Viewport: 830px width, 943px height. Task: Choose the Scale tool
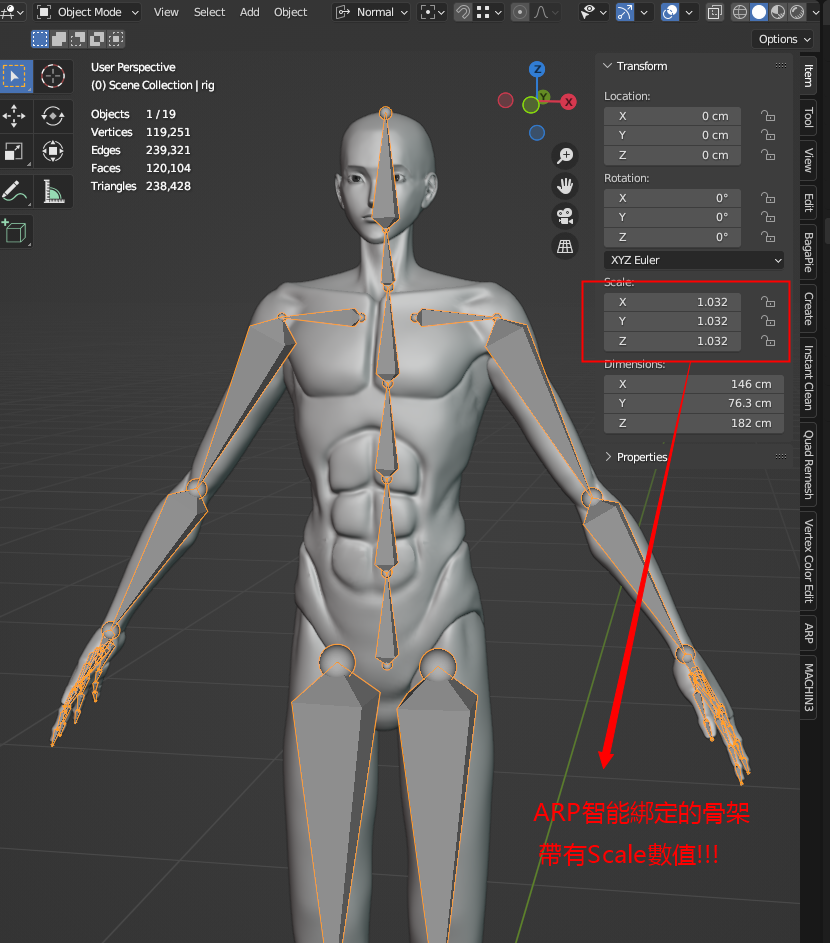tap(15, 152)
